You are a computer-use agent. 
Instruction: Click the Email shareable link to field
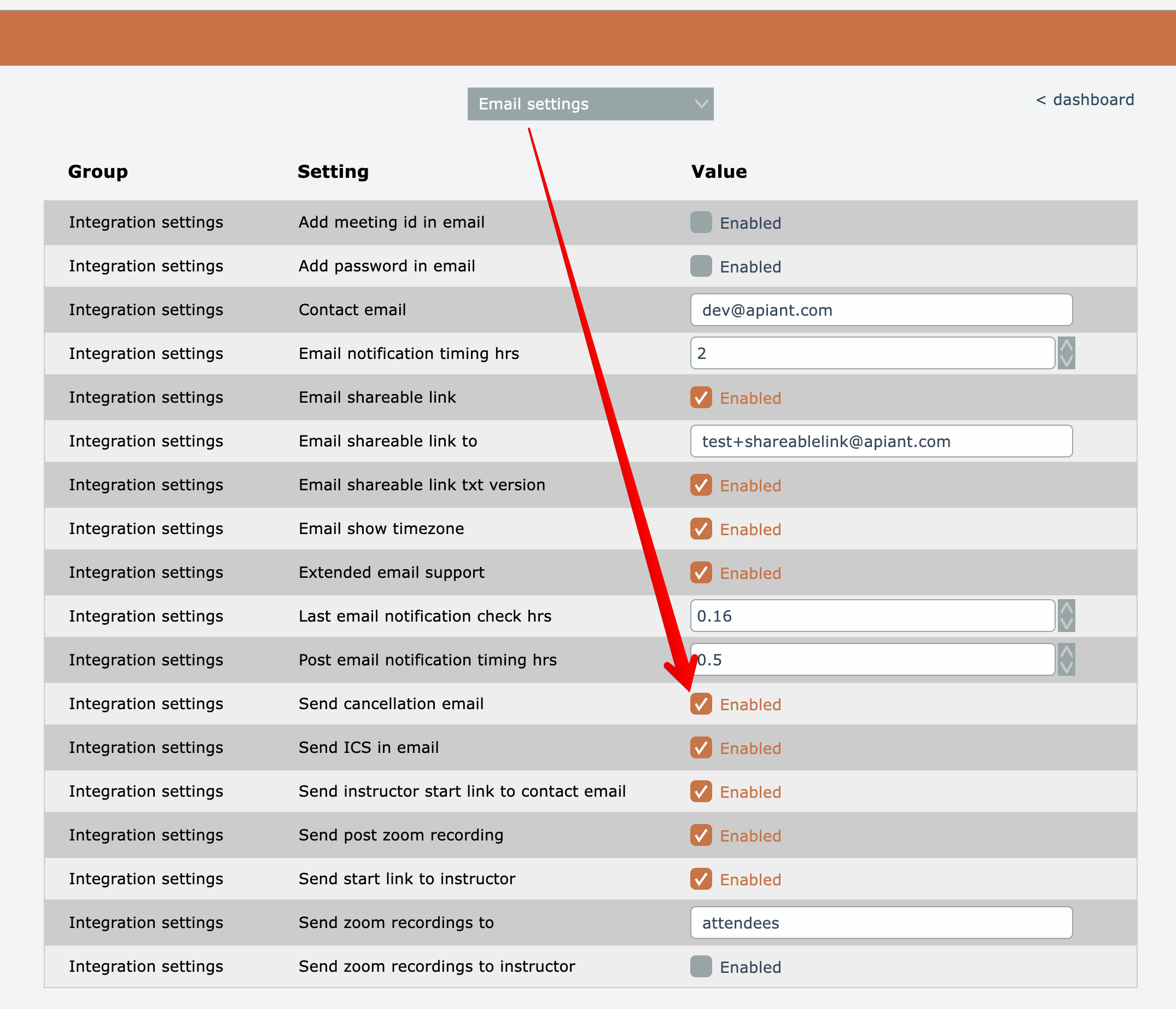tap(880, 441)
